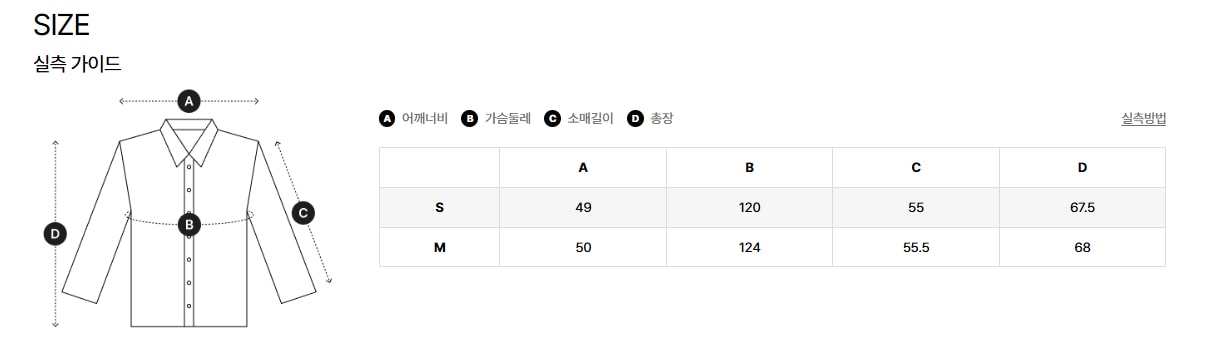Click the B icon next to 가슴둘레
The height and width of the screenshot is (363, 1215).
[470, 118]
